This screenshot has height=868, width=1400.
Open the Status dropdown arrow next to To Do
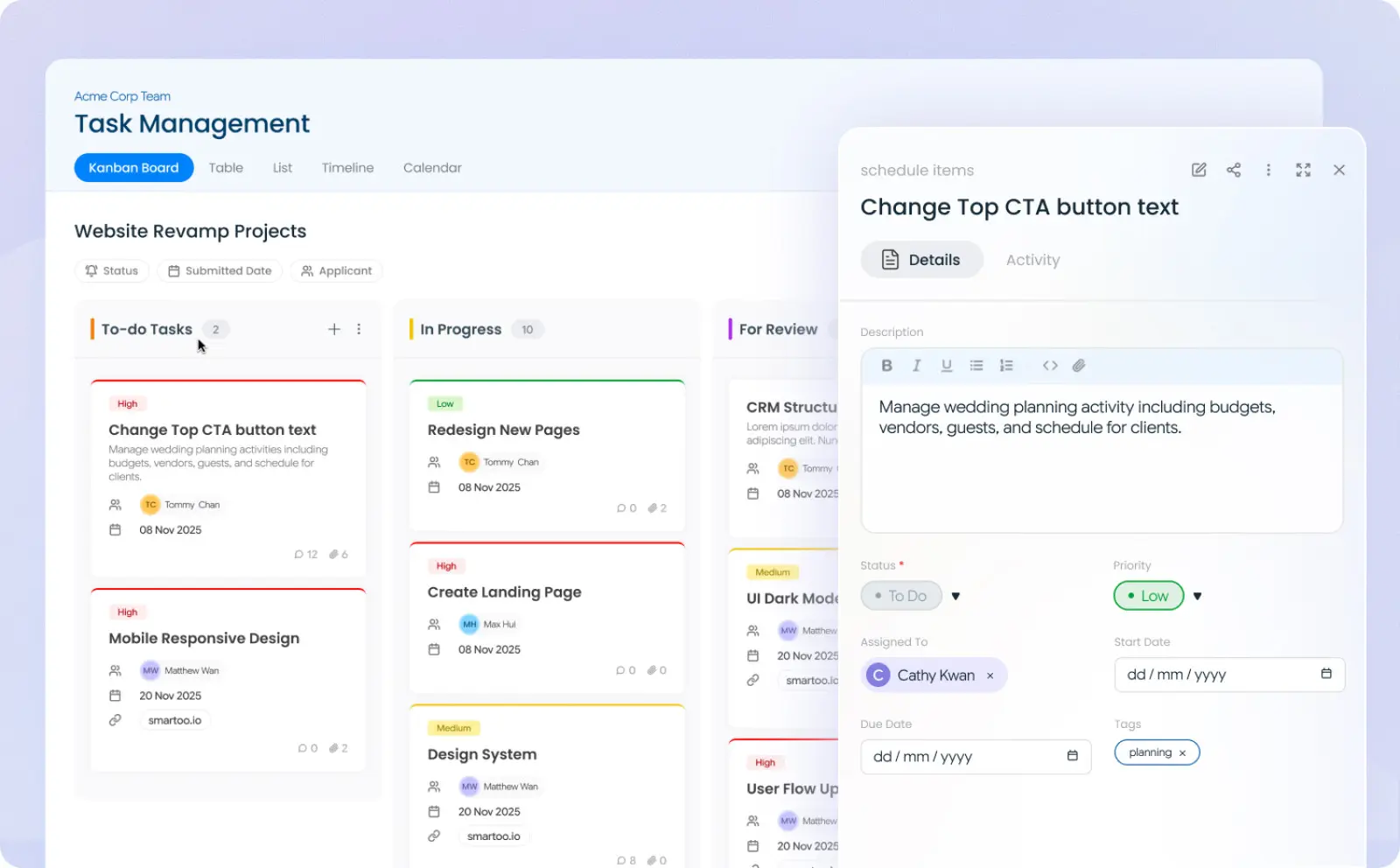click(955, 596)
